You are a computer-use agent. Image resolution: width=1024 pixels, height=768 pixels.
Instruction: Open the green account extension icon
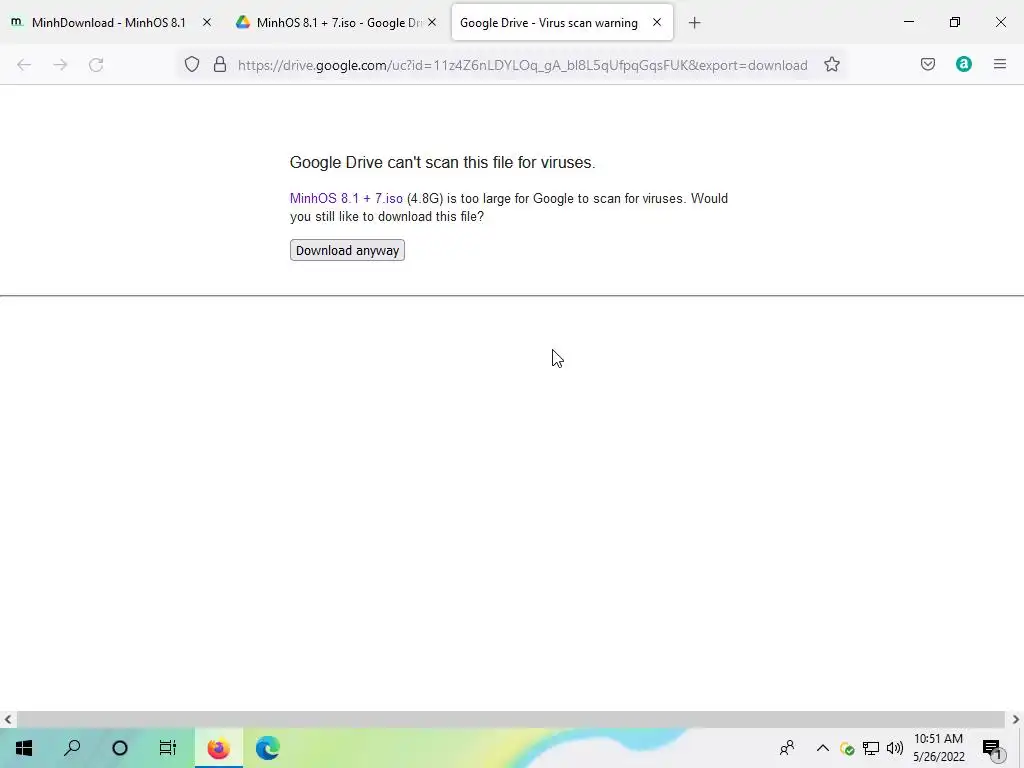(963, 64)
